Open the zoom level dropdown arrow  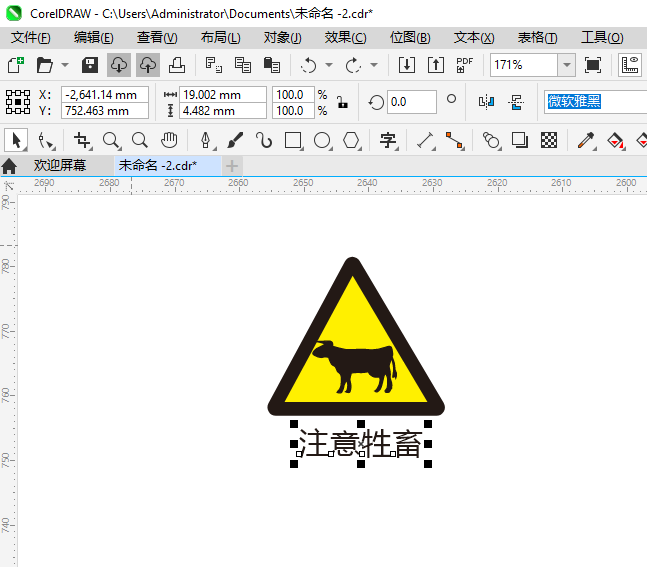click(x=567, y=65)
